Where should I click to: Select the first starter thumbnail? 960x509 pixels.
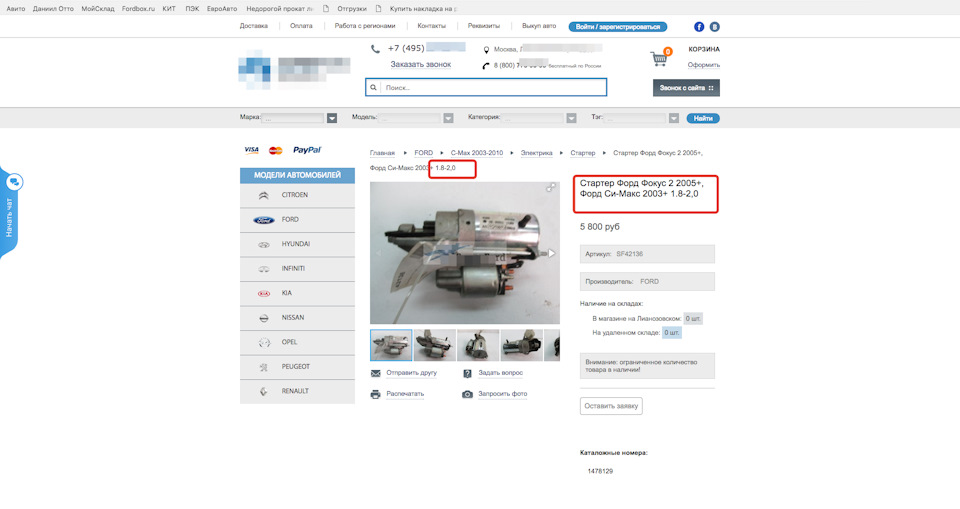click(x=391, y=345)
